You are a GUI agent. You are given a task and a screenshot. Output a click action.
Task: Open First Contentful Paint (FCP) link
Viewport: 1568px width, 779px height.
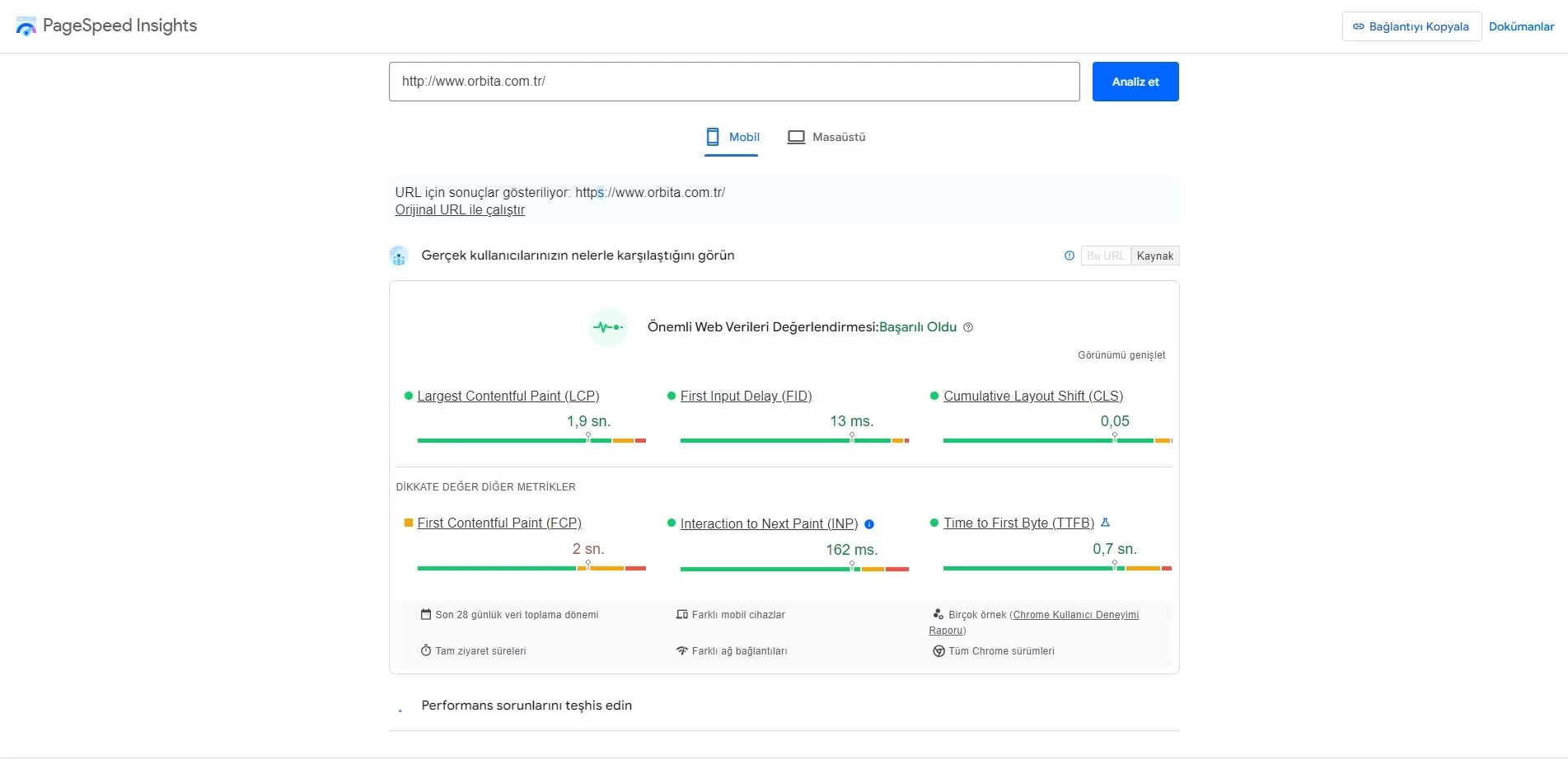pyautogui.click(x=499, y=523)
